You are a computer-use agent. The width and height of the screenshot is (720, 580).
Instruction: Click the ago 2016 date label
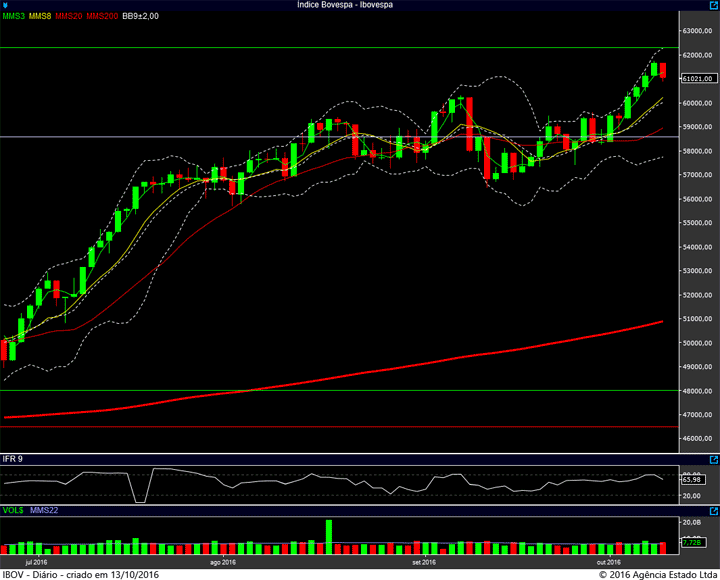[223, 562]
